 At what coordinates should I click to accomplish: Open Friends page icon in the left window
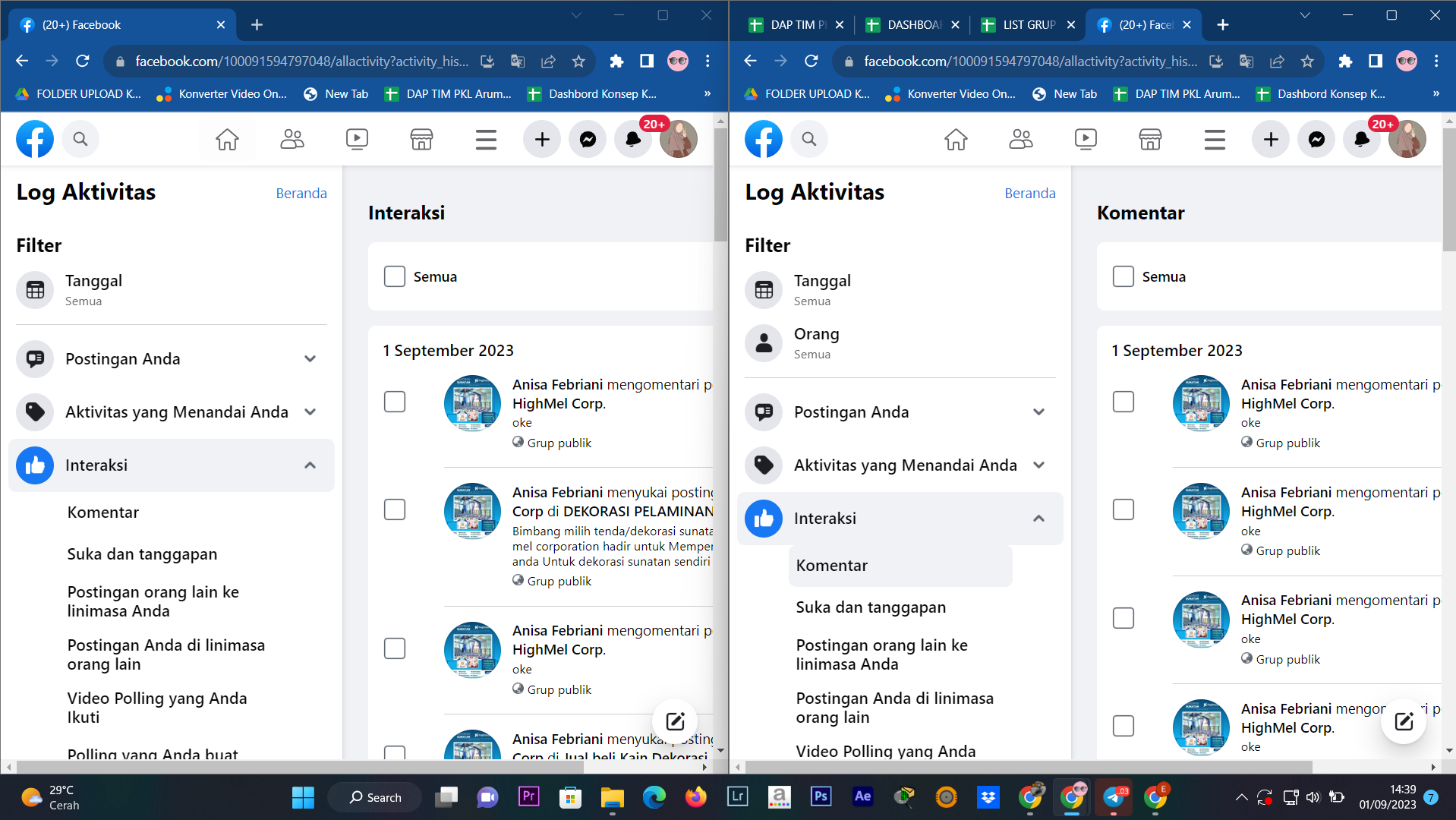[292, 140]
